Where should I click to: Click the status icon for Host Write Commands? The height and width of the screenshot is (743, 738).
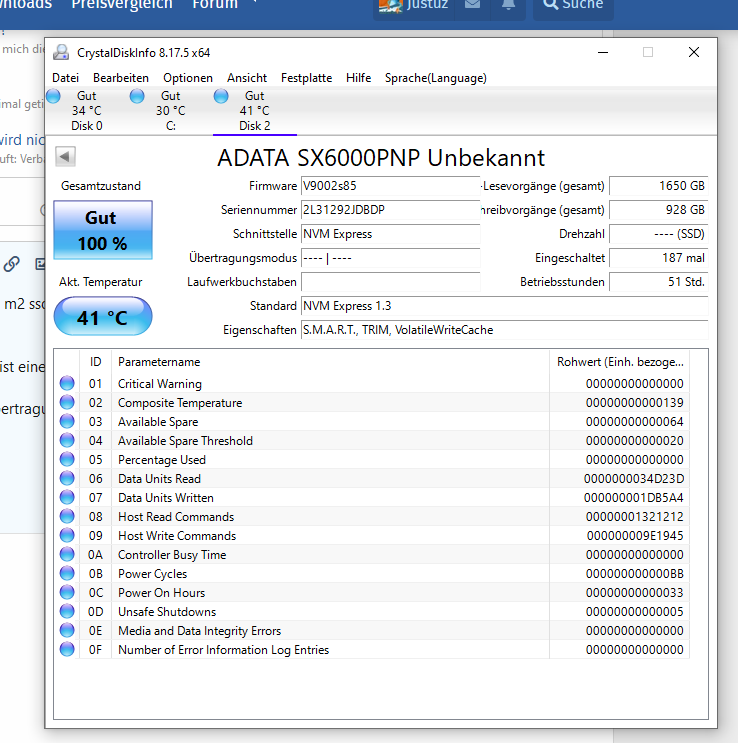67,535
